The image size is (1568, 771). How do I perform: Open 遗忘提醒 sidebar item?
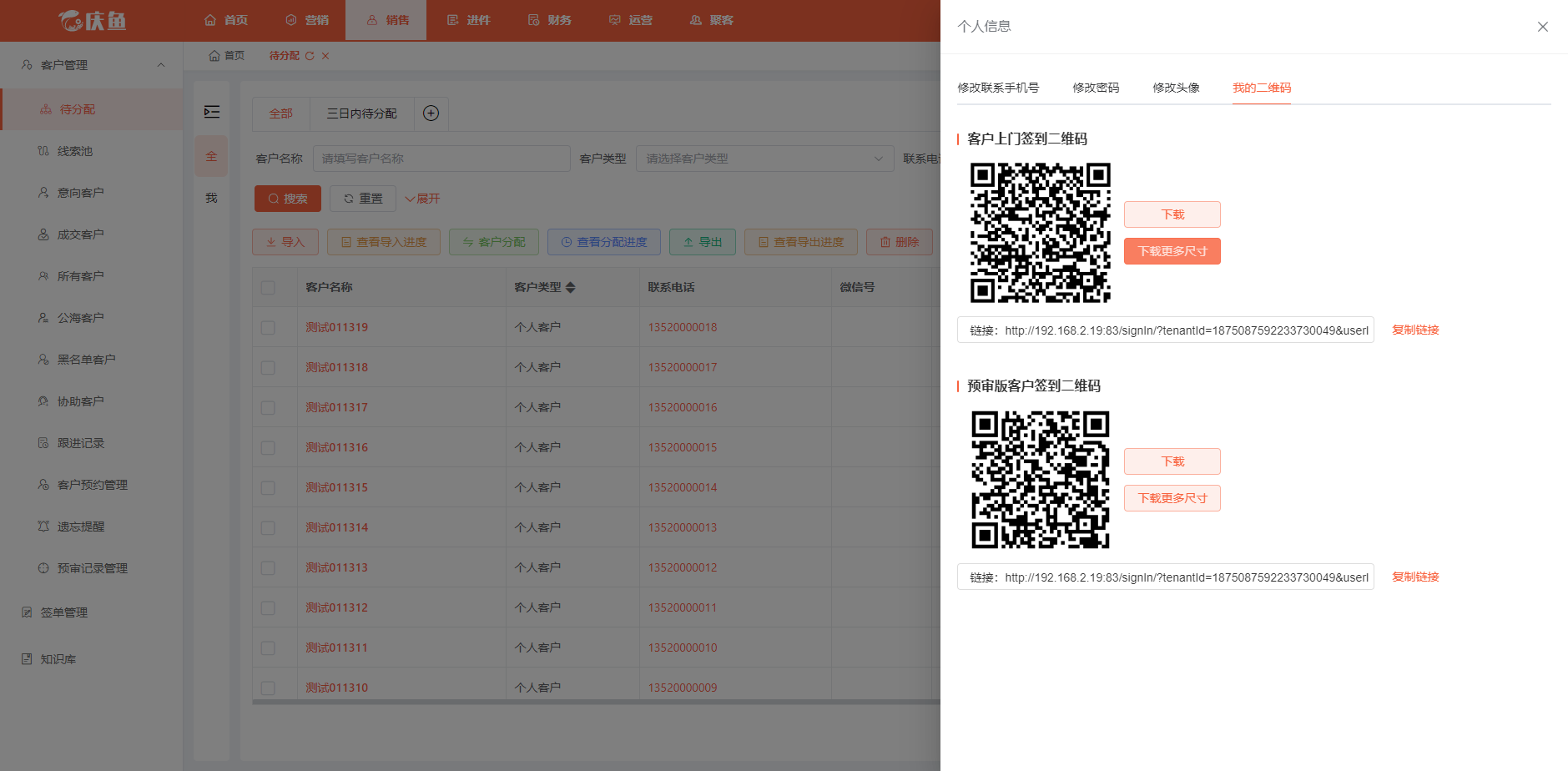click(x=92, y=527)
